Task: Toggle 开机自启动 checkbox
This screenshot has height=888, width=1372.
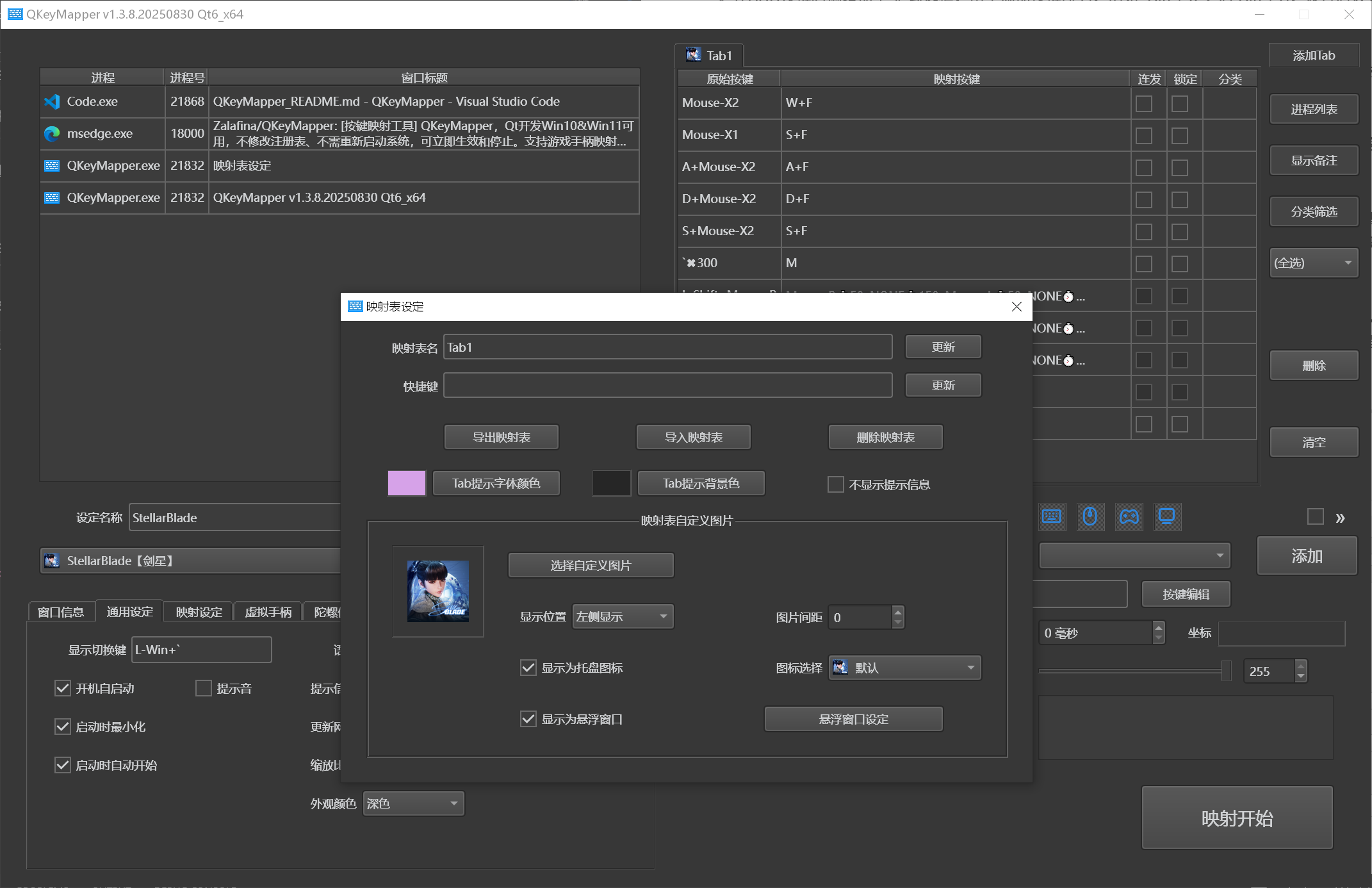Action: point(63,688)
